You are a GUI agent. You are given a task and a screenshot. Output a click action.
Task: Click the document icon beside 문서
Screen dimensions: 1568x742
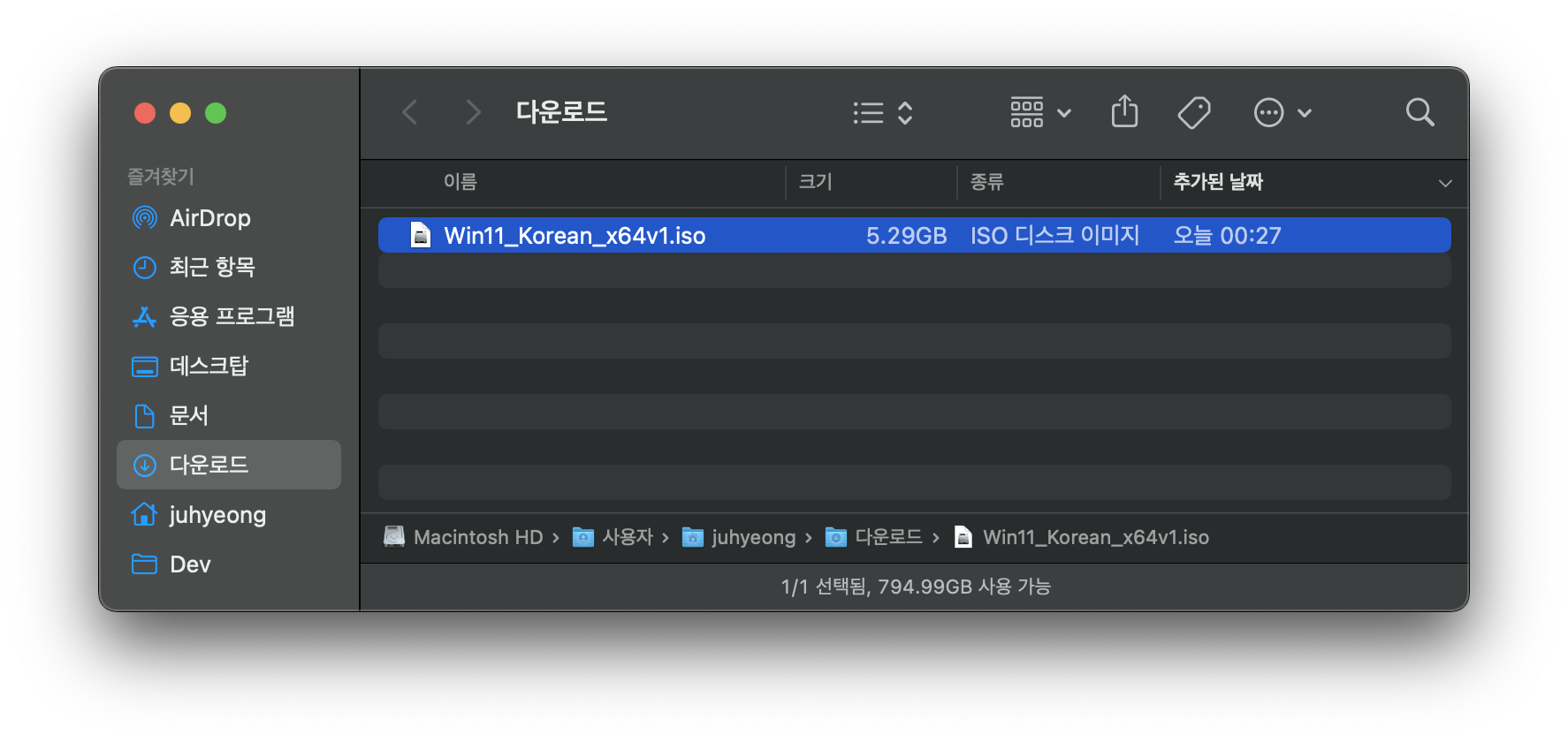coord(144,415)
